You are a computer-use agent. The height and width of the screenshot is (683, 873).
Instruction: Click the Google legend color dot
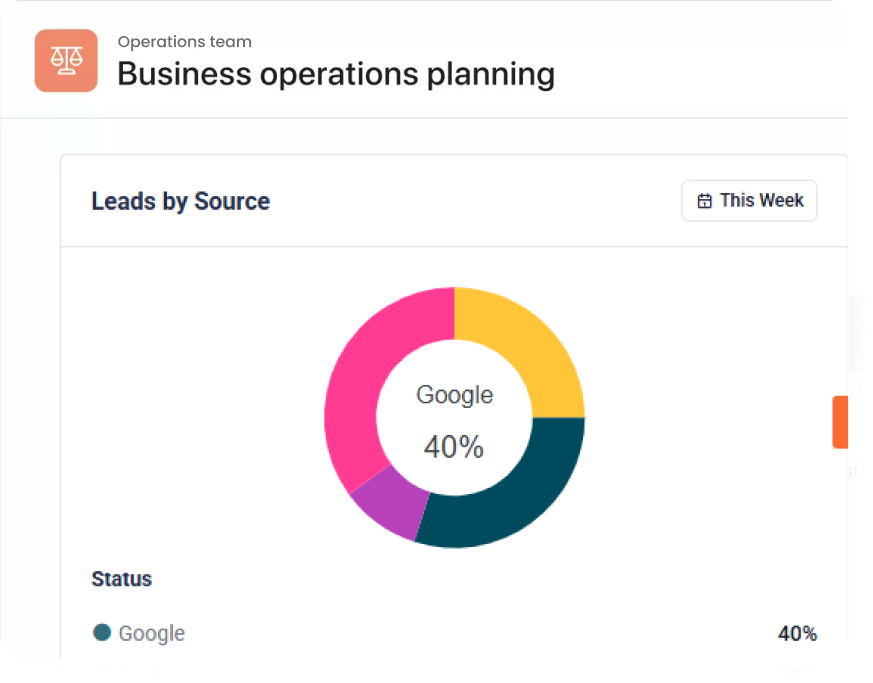(101, 632)
